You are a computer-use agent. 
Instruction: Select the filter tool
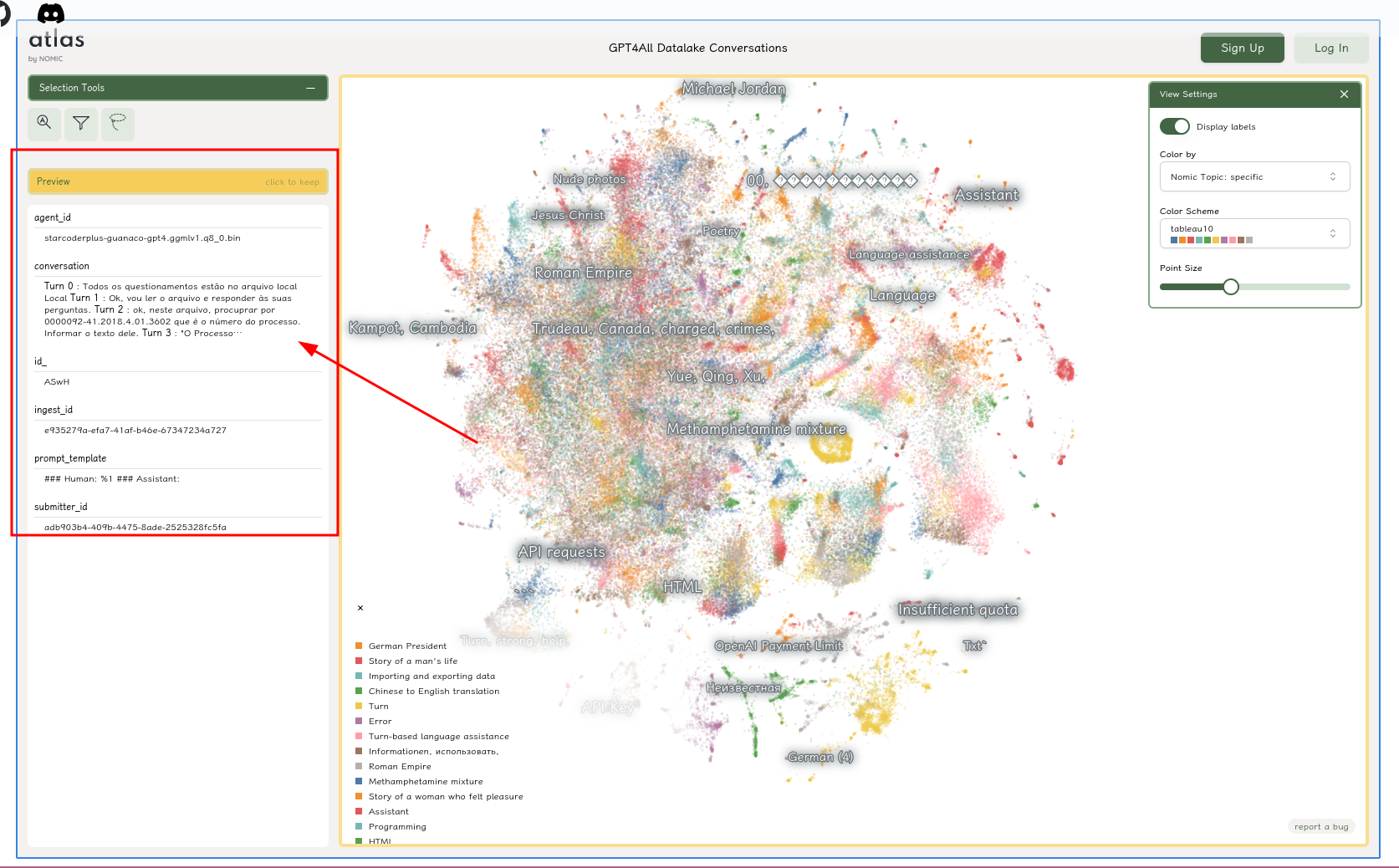point(81,124)
